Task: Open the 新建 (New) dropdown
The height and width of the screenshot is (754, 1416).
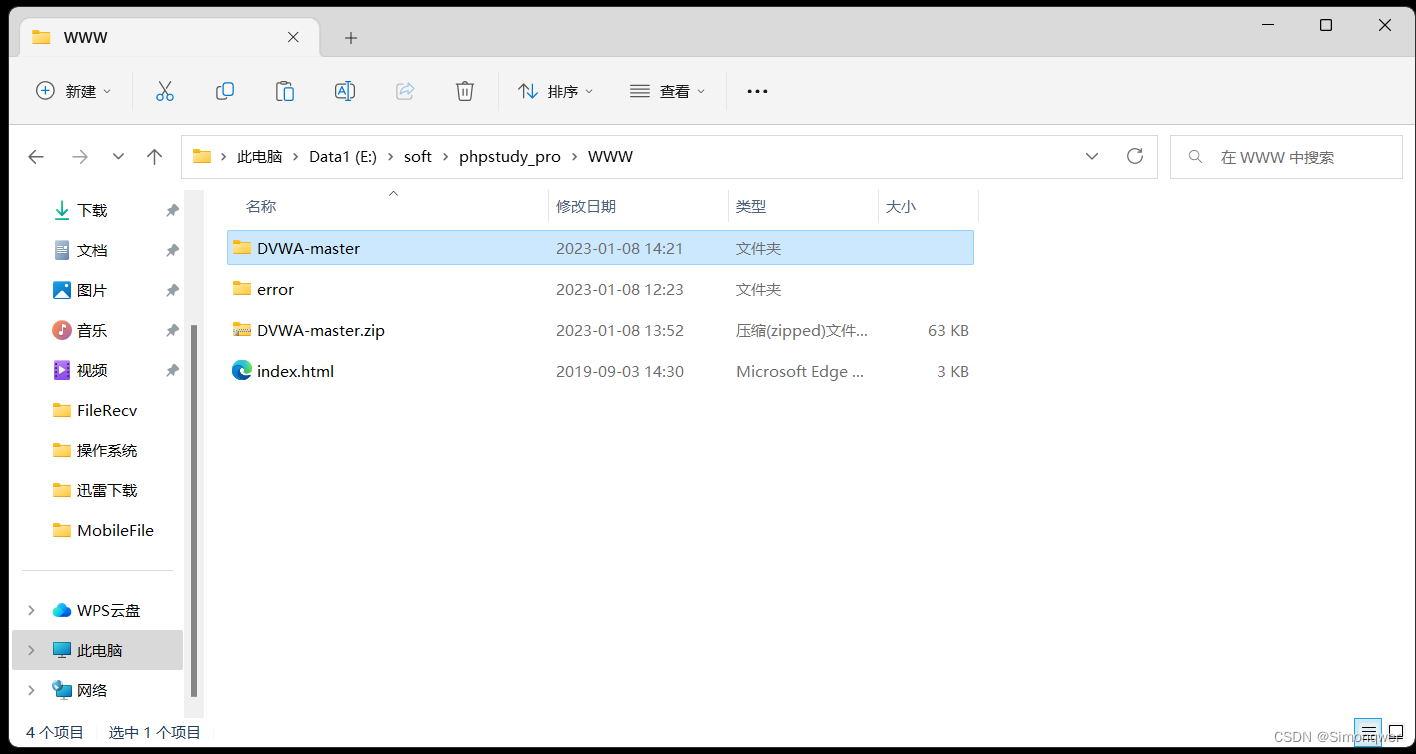Action: (x=74, y=91)
